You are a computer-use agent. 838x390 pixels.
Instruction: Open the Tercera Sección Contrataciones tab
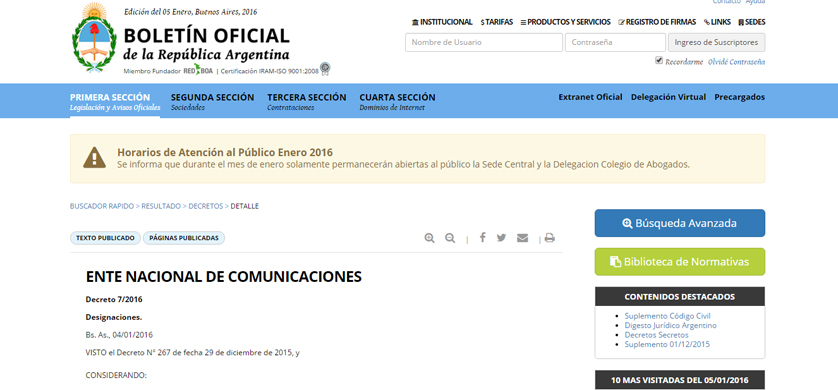[307, 102]
